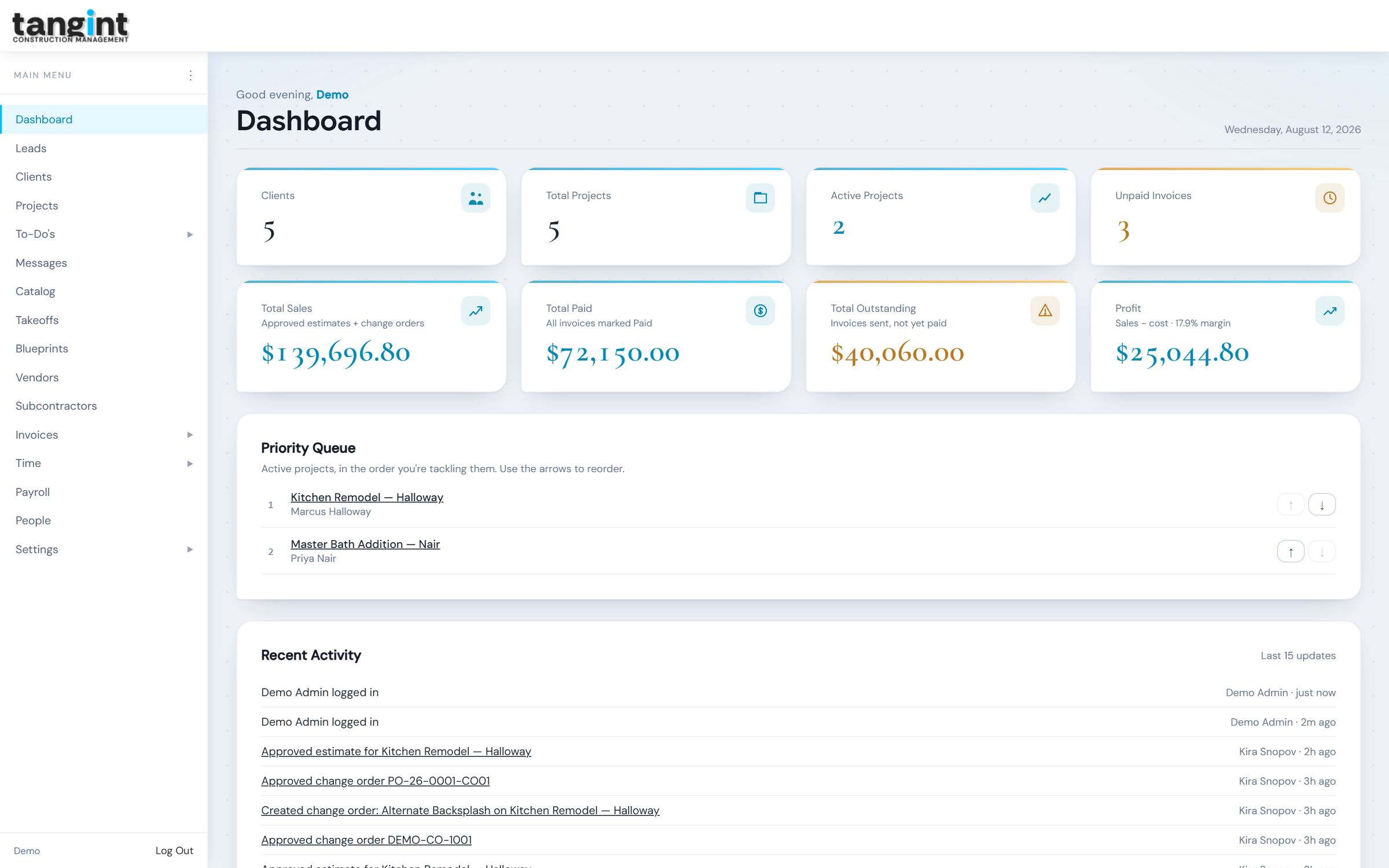Open the Clients menu item
The width and height of the screenshot is (1389, 868).
click(x=104, y=176)
